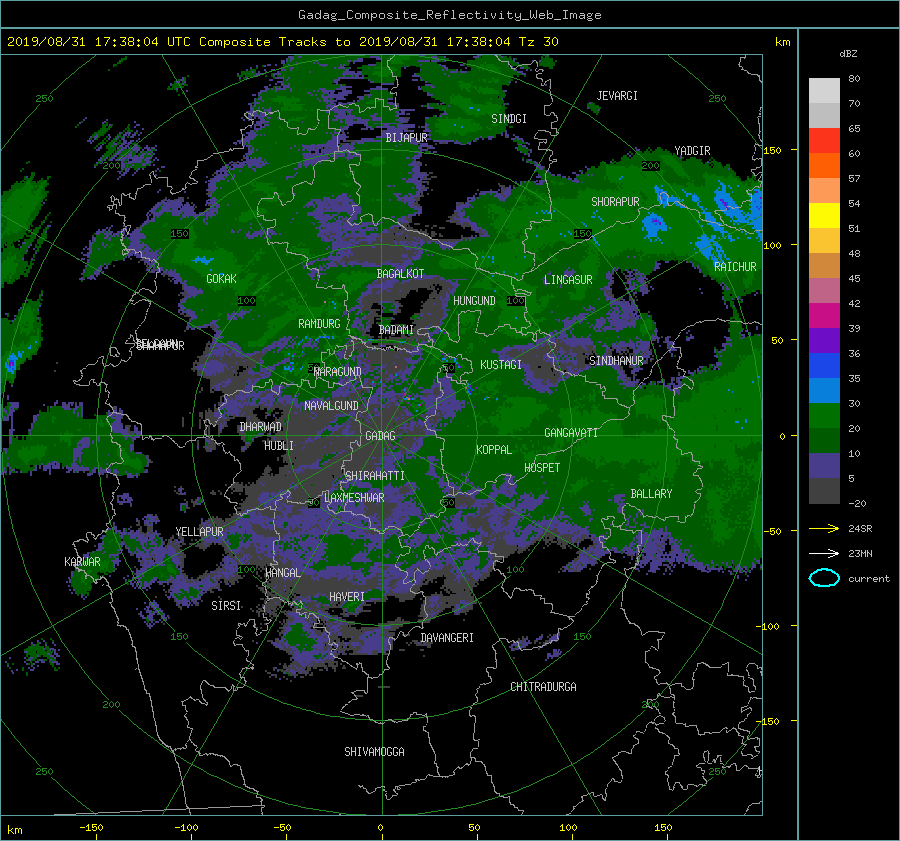Click the BALLARY city label
Screen dimensions: 900x841
[651, 494]
